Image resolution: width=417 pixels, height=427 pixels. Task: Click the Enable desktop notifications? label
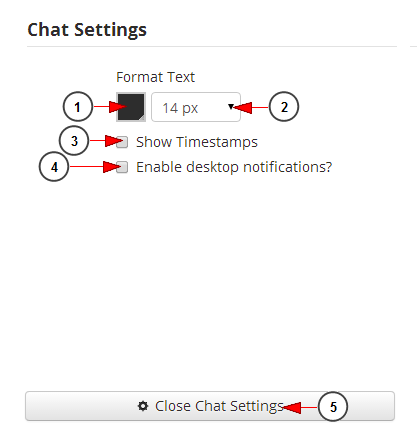(x=234, y=167)
